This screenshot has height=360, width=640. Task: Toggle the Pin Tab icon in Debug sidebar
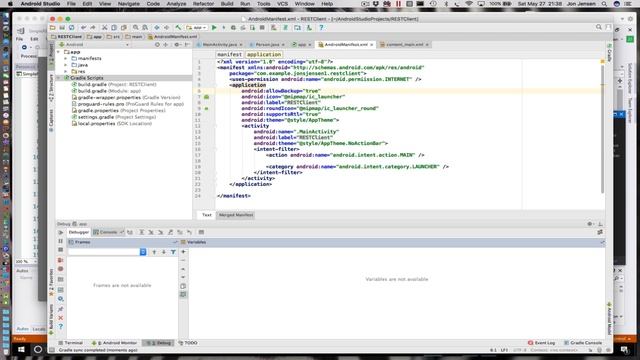click(60, 309)
